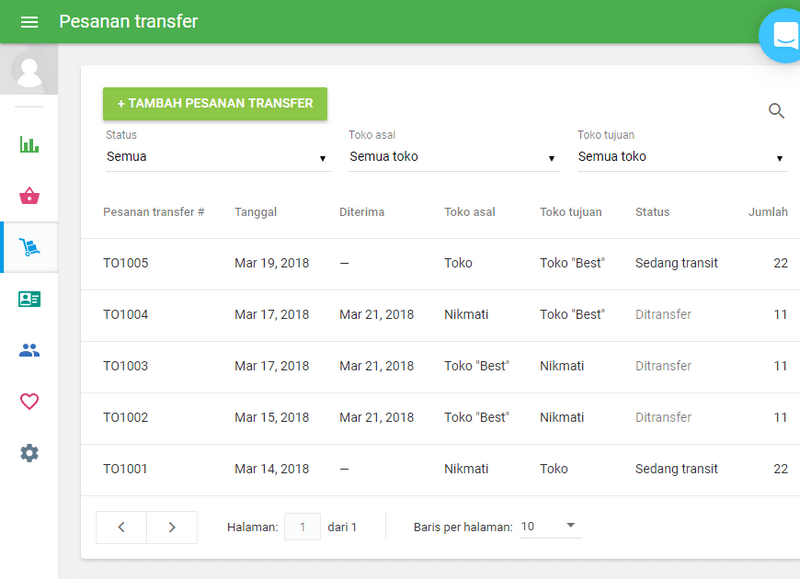Open the settings gear in the sidebar
Image resolution: width=800 pixels, height=579 pixels.
click(x=29, y=452)
